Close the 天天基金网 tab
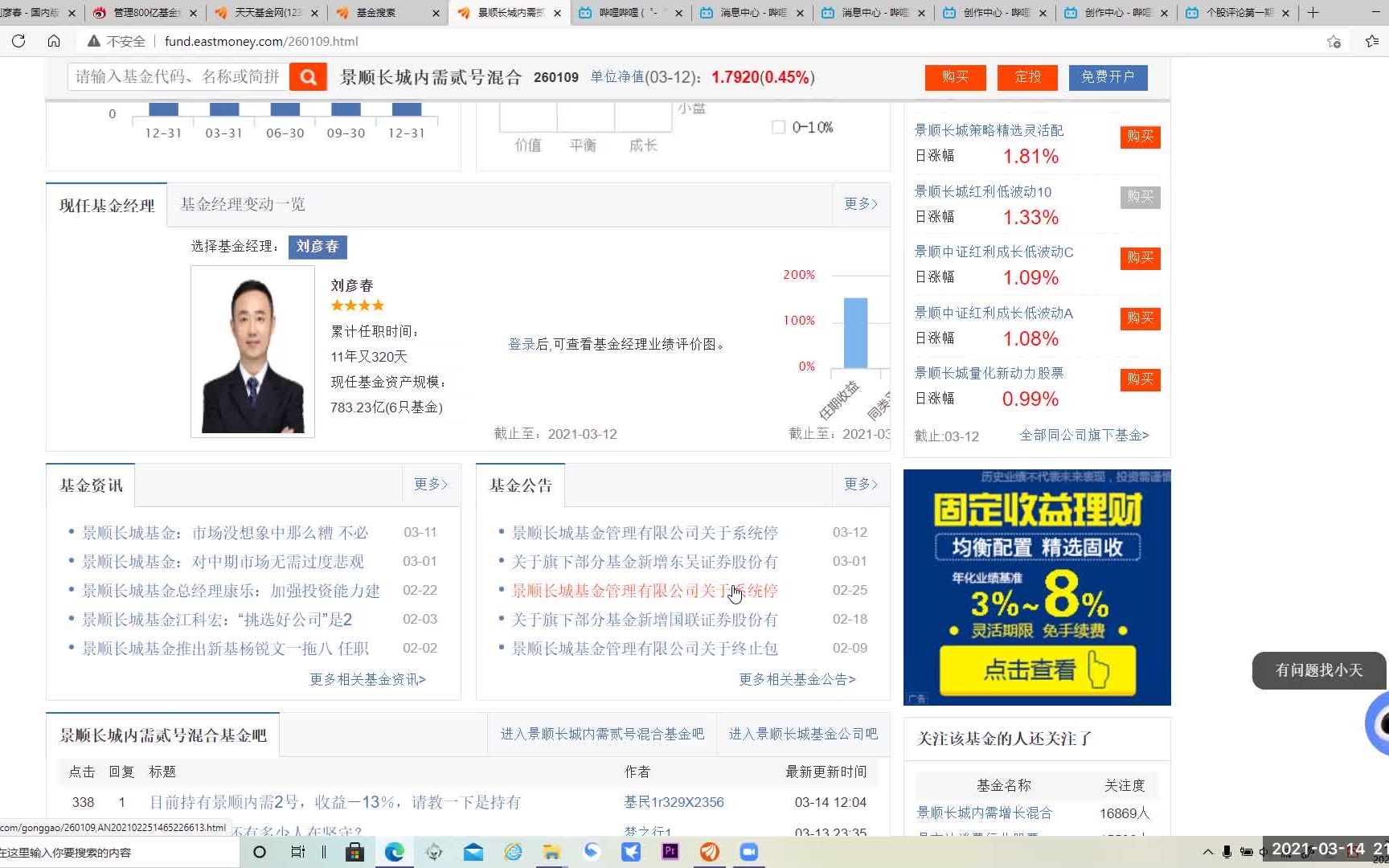 click(314, 13)
